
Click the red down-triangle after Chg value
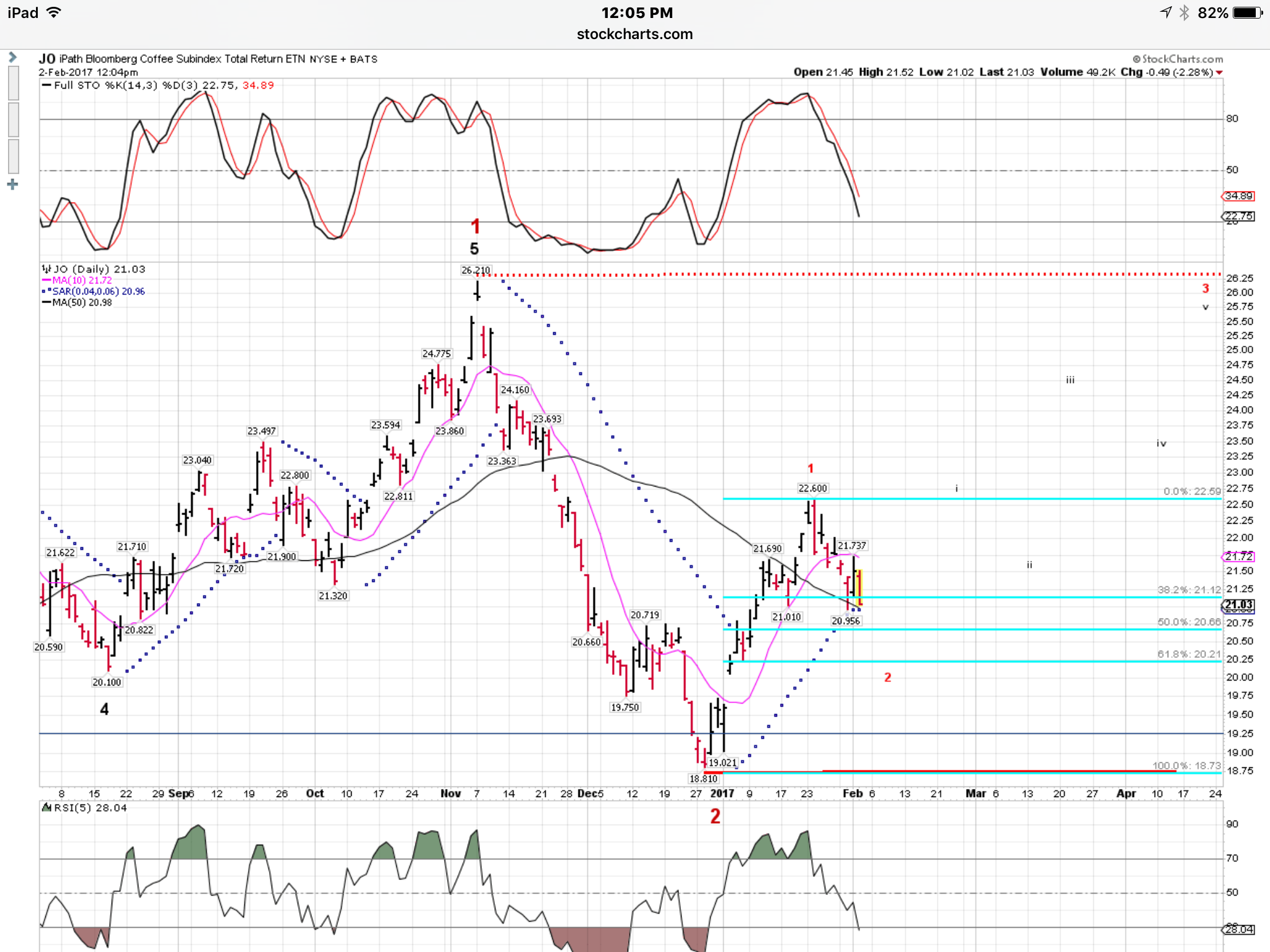(1219, 73)
